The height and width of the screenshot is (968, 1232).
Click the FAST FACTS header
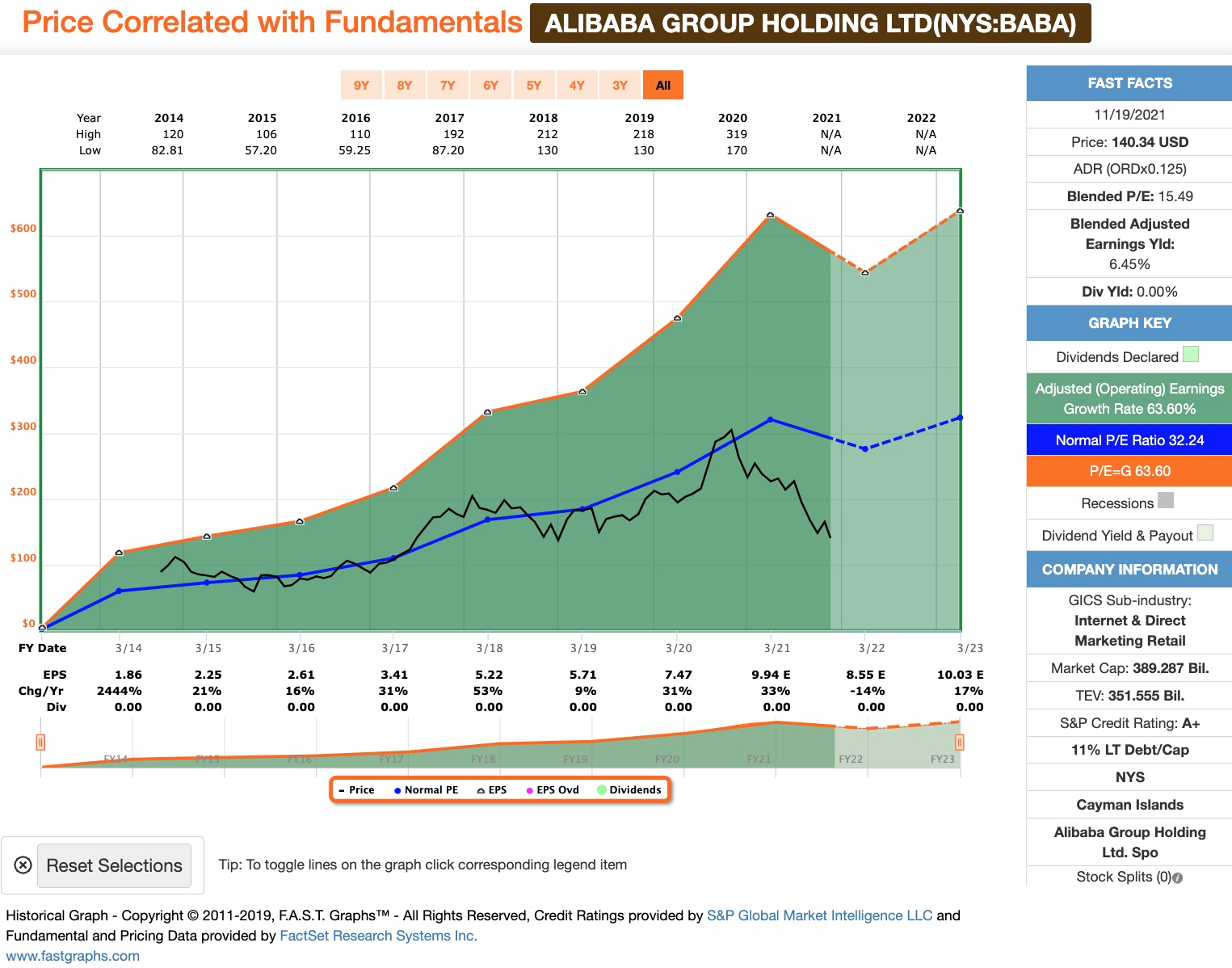(x=1129, y=83)
